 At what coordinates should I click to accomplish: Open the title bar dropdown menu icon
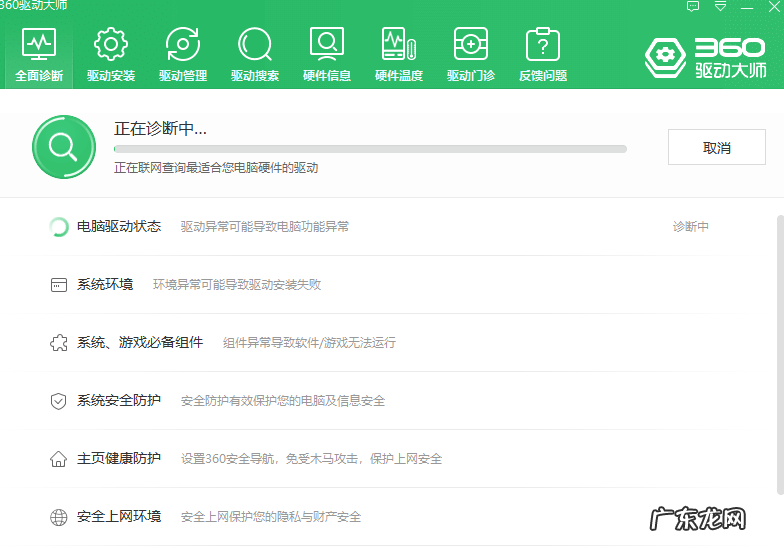click(x=720, y=6)
